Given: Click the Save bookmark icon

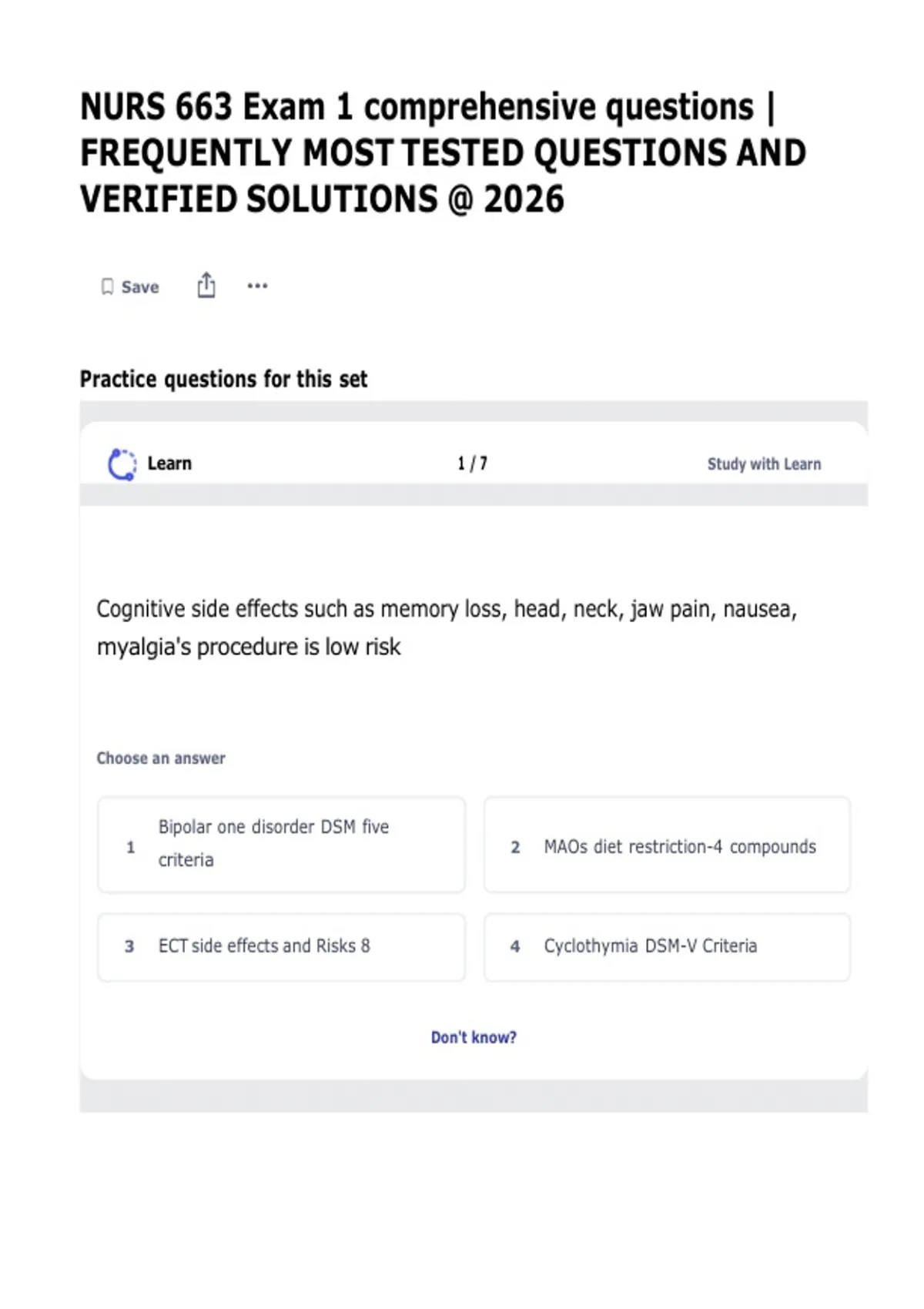Looking at the screenshot, I should tap(107, 286).
